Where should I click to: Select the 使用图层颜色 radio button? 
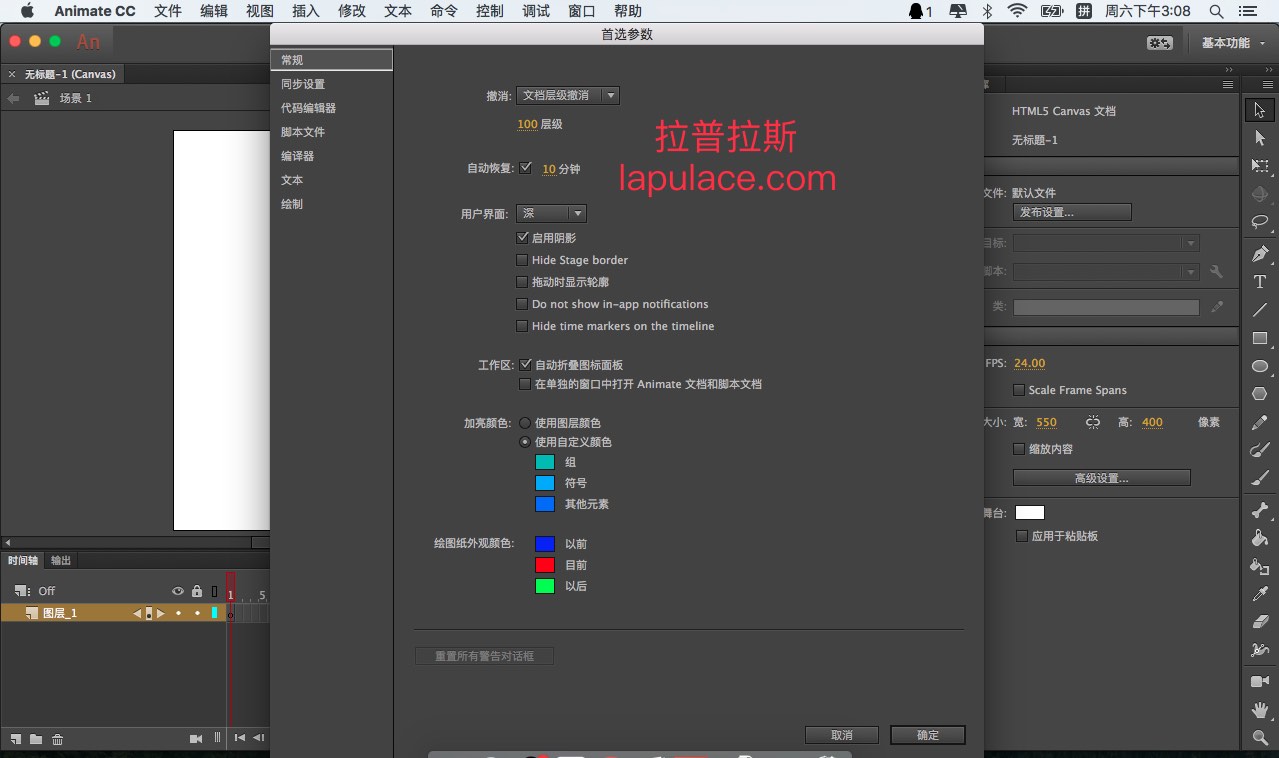point(525,423)
